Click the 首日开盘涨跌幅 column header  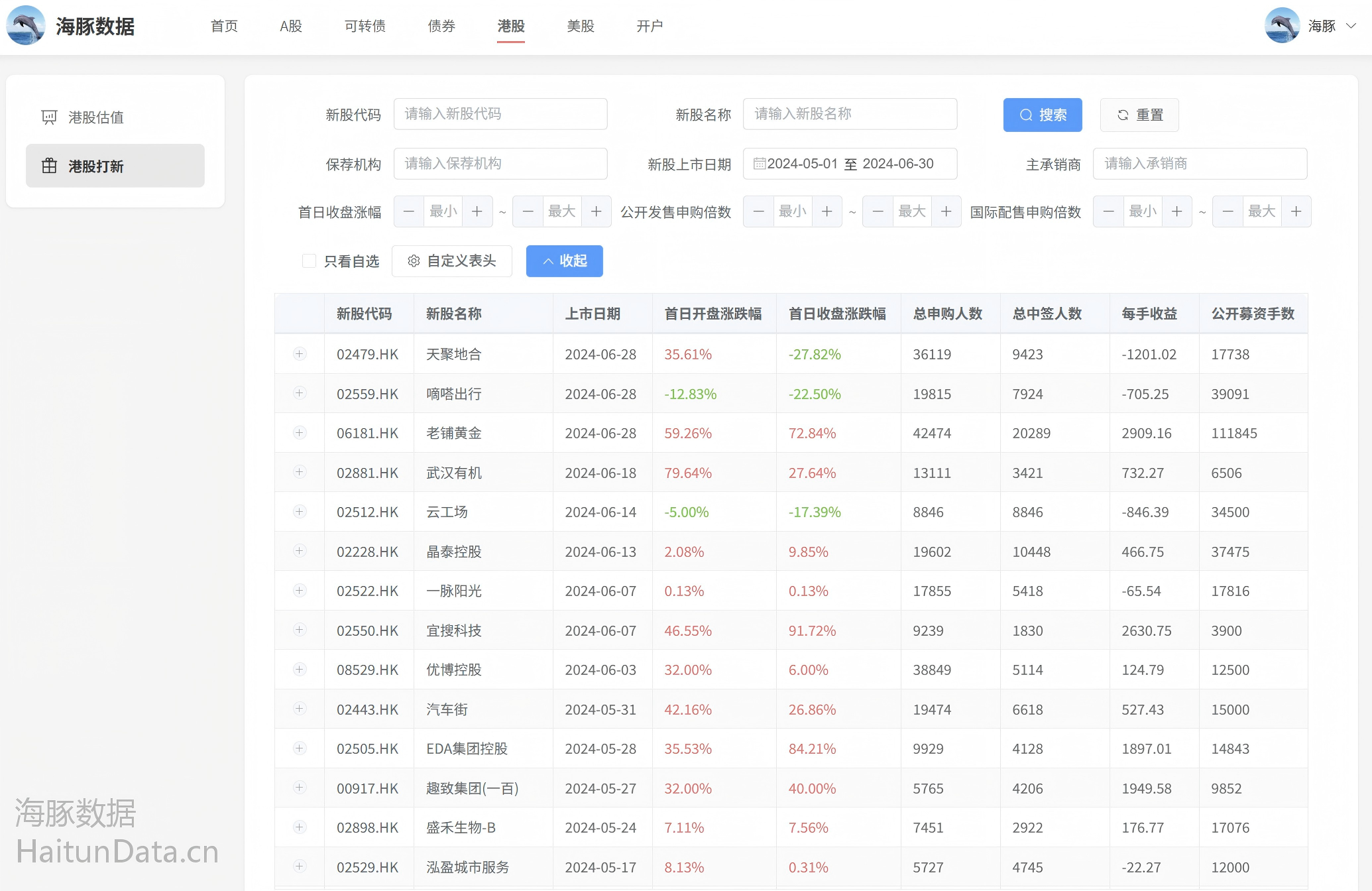[714, 314]
